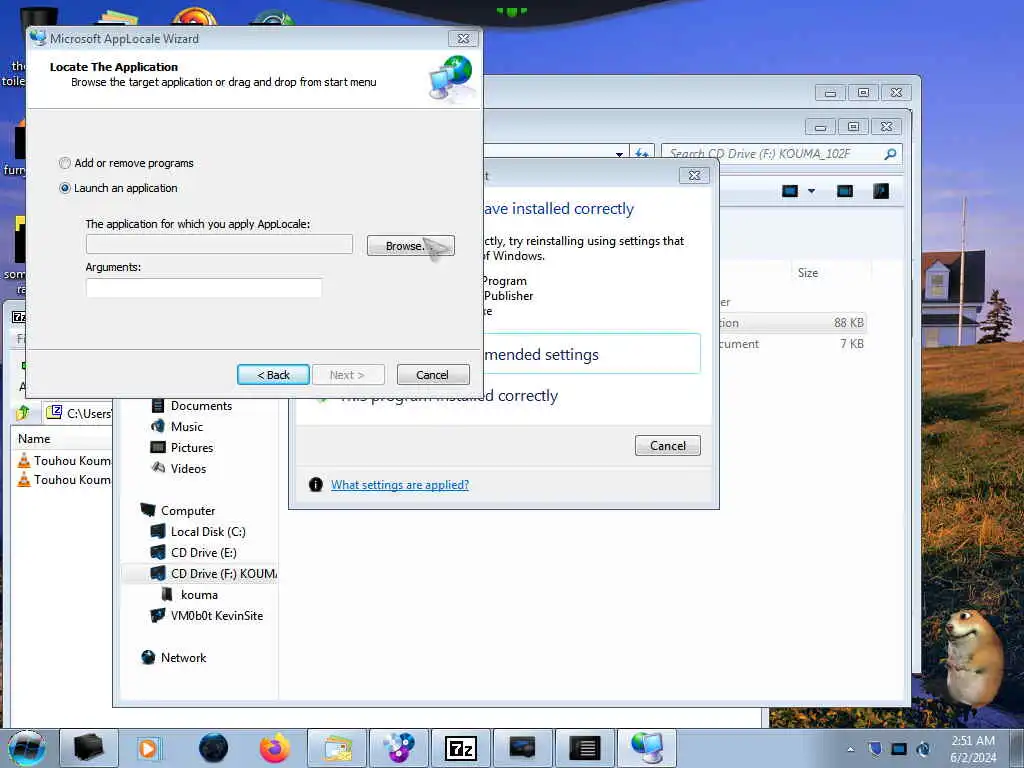This screenshot has height=768, width=1024.
Task: Select the file row sized 88 KB
Action: 792,323
